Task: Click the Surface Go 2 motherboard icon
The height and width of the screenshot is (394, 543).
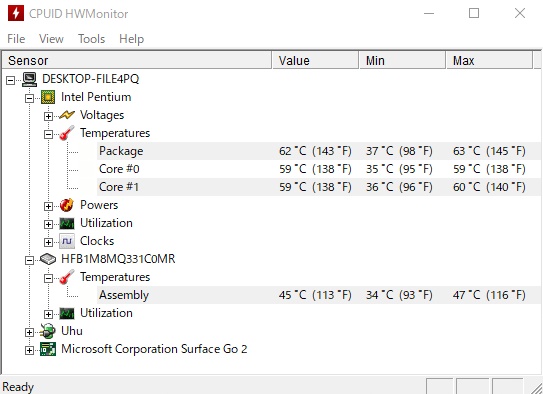Action: 48,349
